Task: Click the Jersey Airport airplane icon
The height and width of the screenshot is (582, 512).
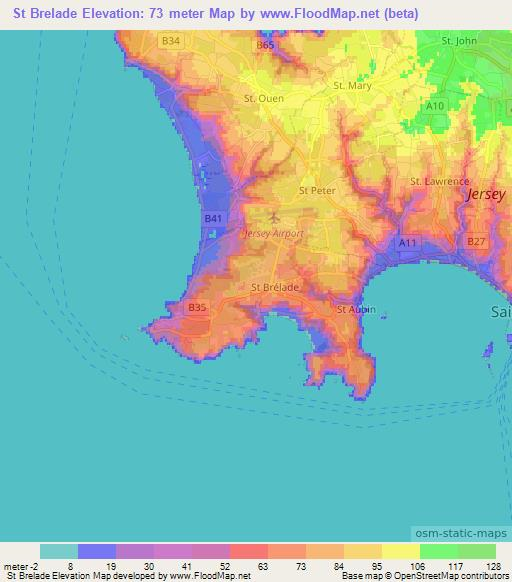Action: pos(274,218)
